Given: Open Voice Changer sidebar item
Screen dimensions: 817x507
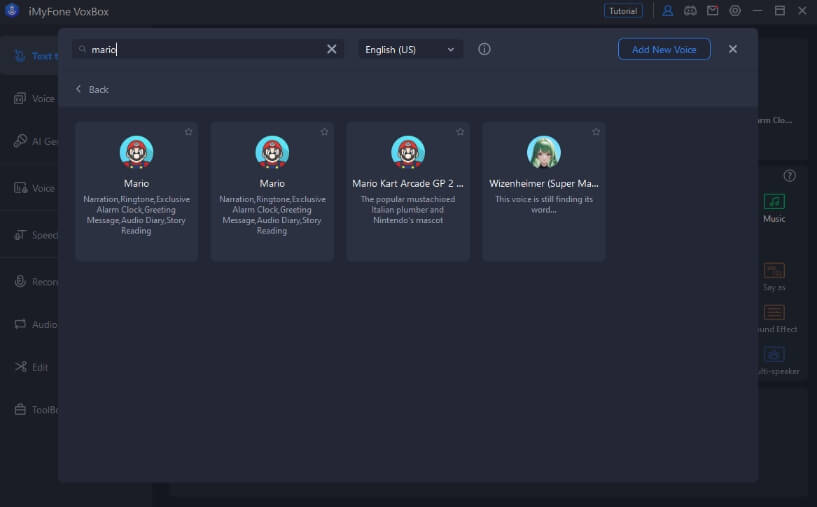Looking at the screenshot, I should pyautogui.click(x=35, y=188).
